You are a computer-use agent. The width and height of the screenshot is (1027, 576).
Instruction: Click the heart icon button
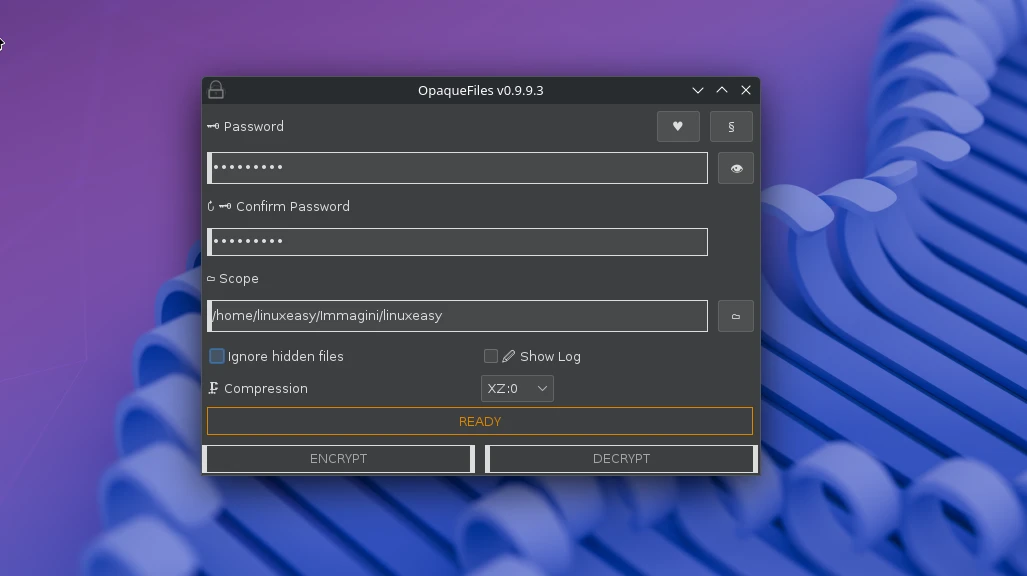click(678, 127)
